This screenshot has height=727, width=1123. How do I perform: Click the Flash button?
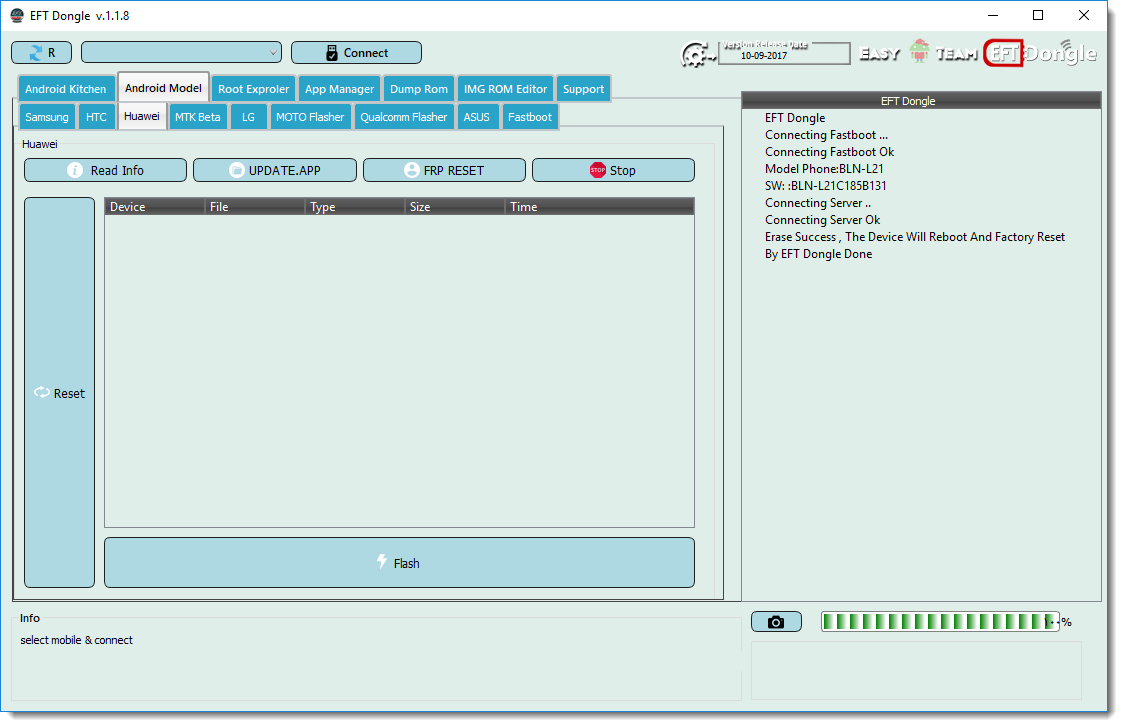tap(399, 563)
